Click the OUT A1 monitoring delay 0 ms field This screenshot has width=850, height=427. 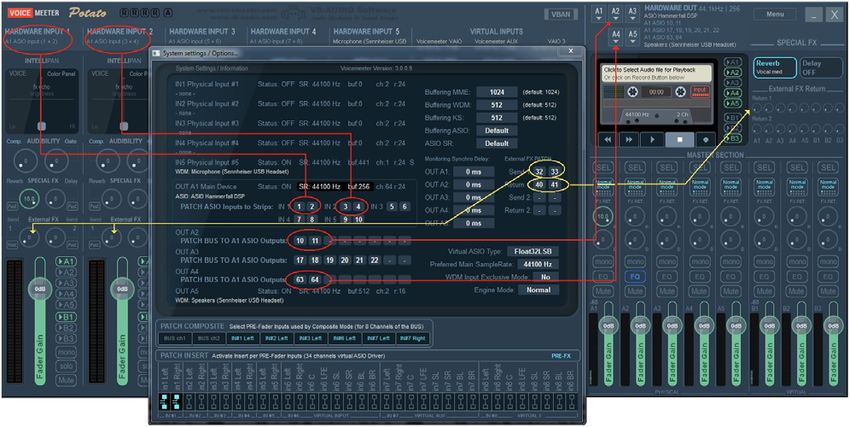(473, 172)
